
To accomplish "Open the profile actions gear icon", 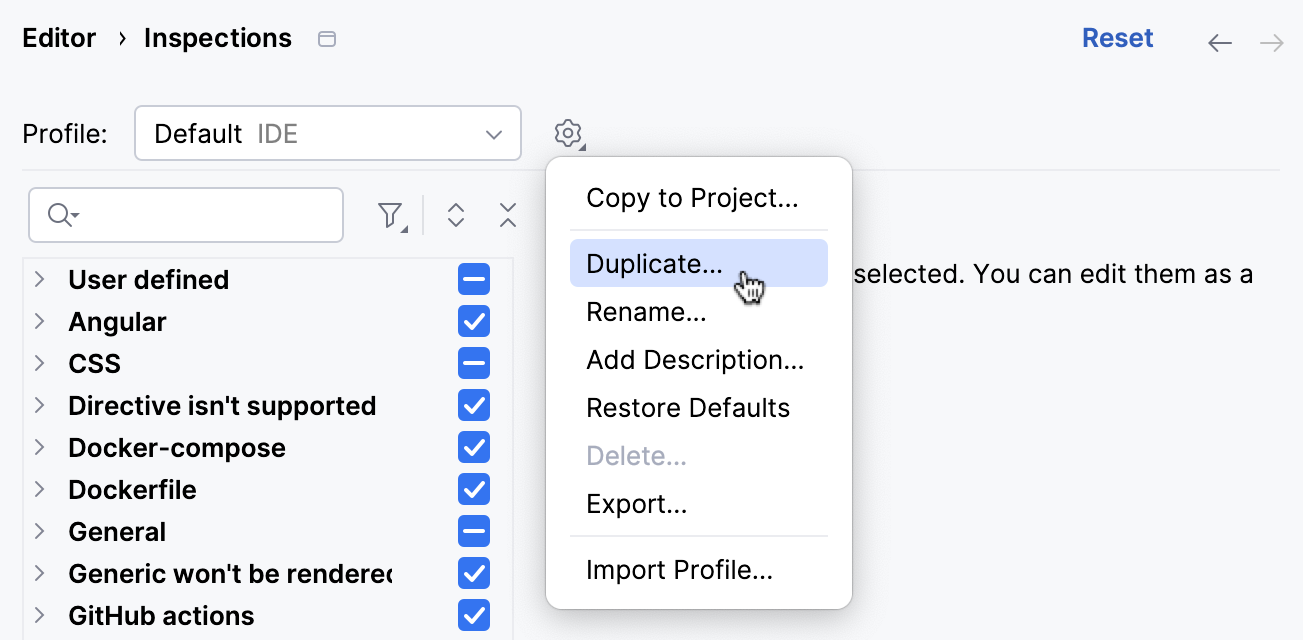I will tap(568, 133).
